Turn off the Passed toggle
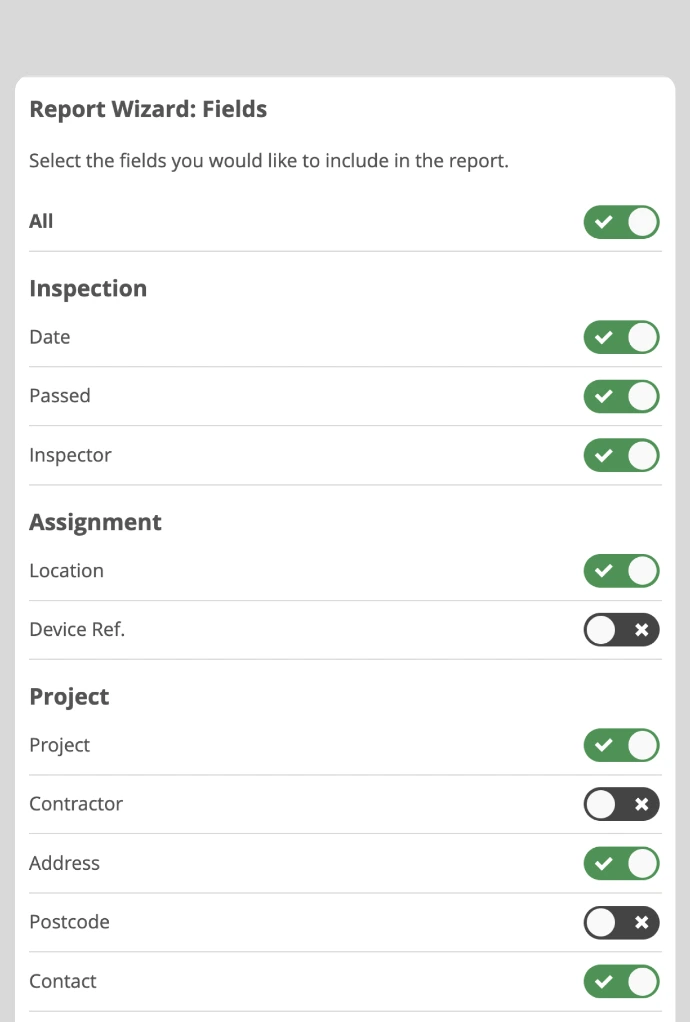The width and height of the screenshot is (690, 1022). click(x=621, y=396)
